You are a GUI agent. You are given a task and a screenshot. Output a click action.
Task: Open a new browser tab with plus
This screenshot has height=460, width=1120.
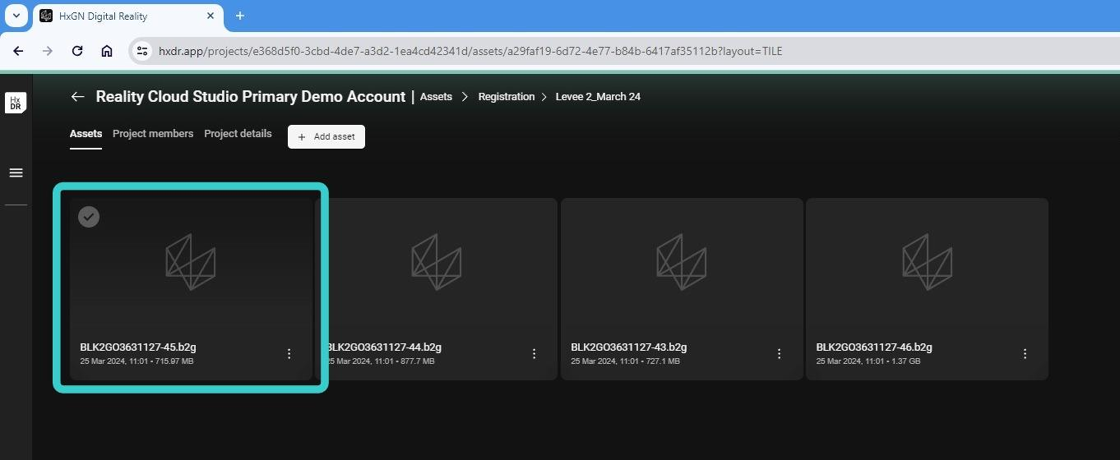pos(240,16)
